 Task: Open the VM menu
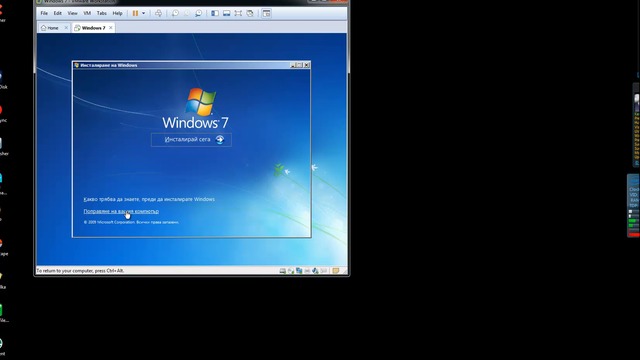[x=87, y=13]
